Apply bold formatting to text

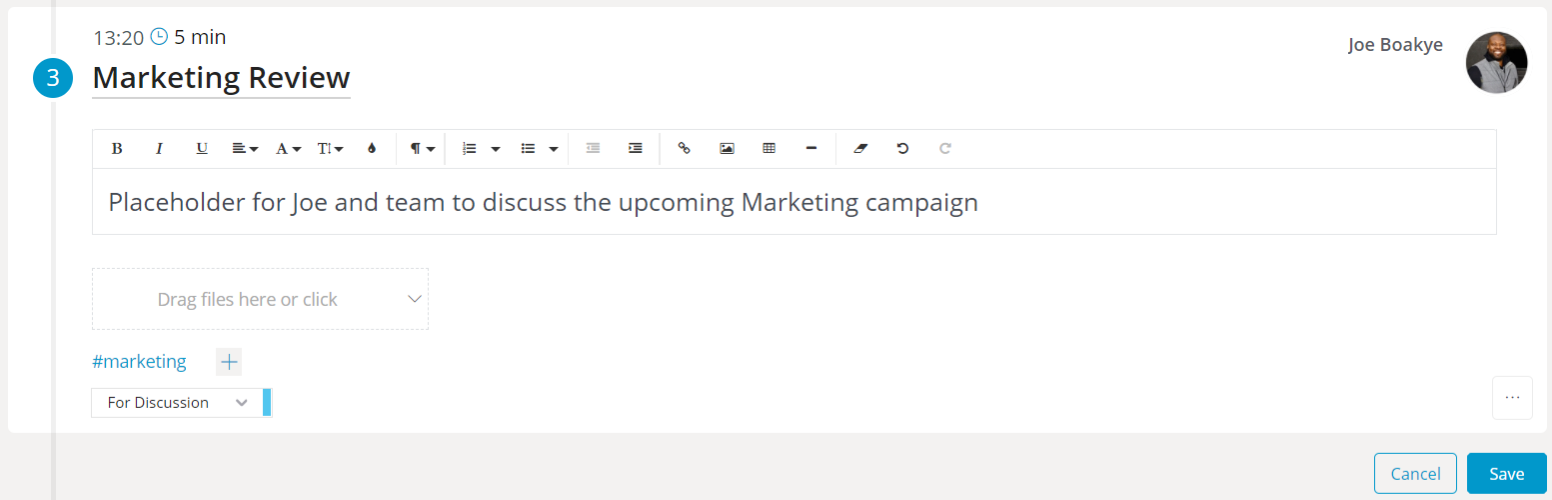click(117, 148)
